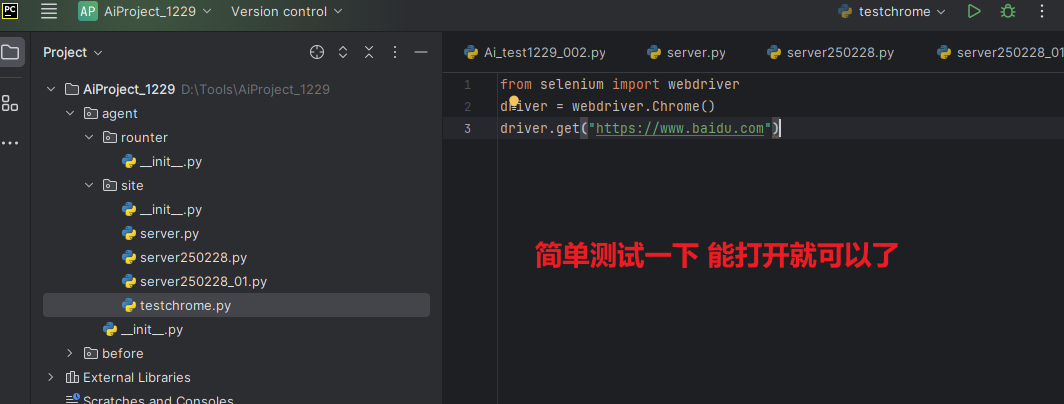Open the testchrome run configuration dropdown
This screenshot has width=1064, height=404.
pyautogui.click(x=892, y=12)
